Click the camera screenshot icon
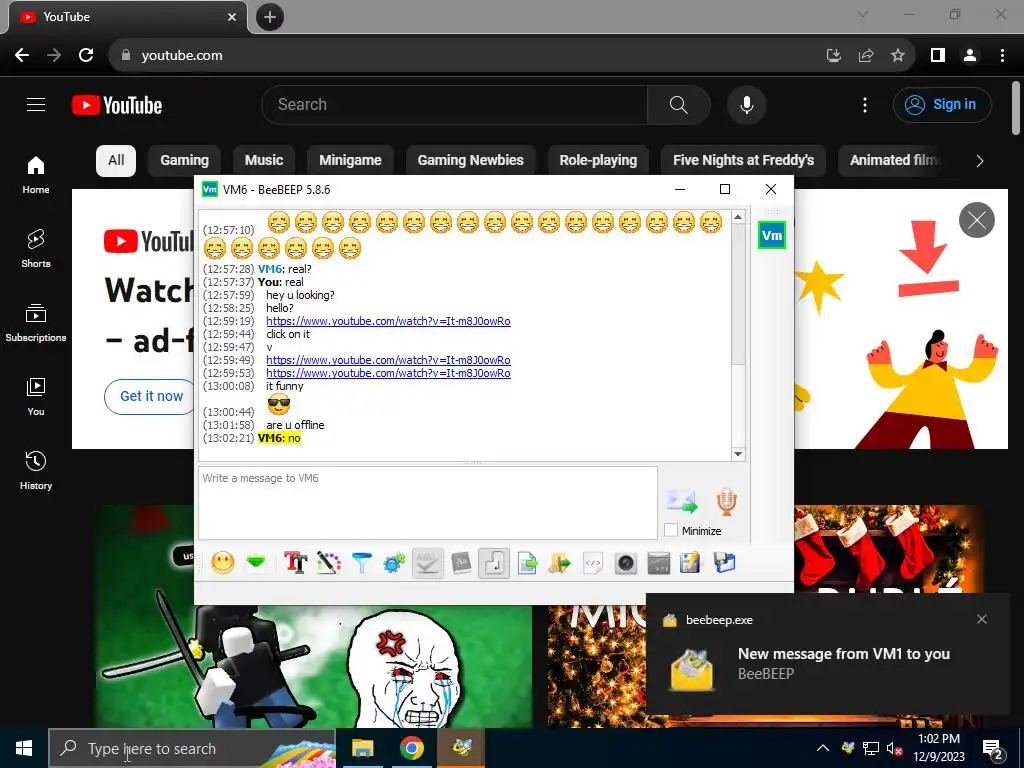The image size is (1024, 768). click(626, 562)
